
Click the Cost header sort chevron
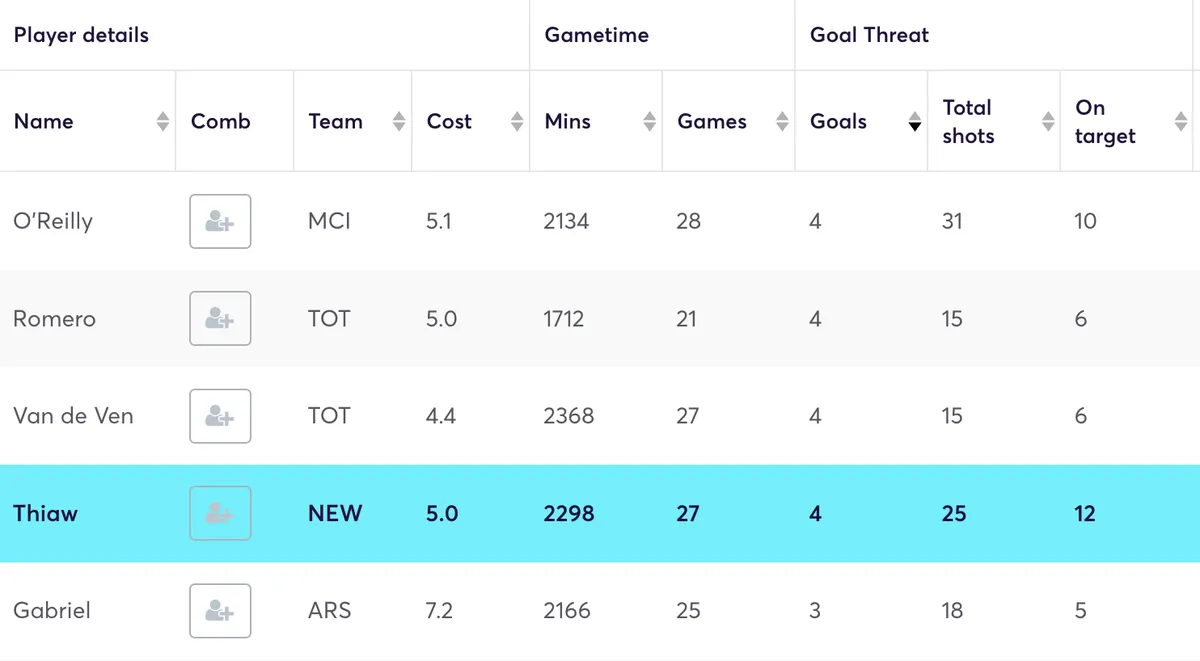(x=517, y=121)
